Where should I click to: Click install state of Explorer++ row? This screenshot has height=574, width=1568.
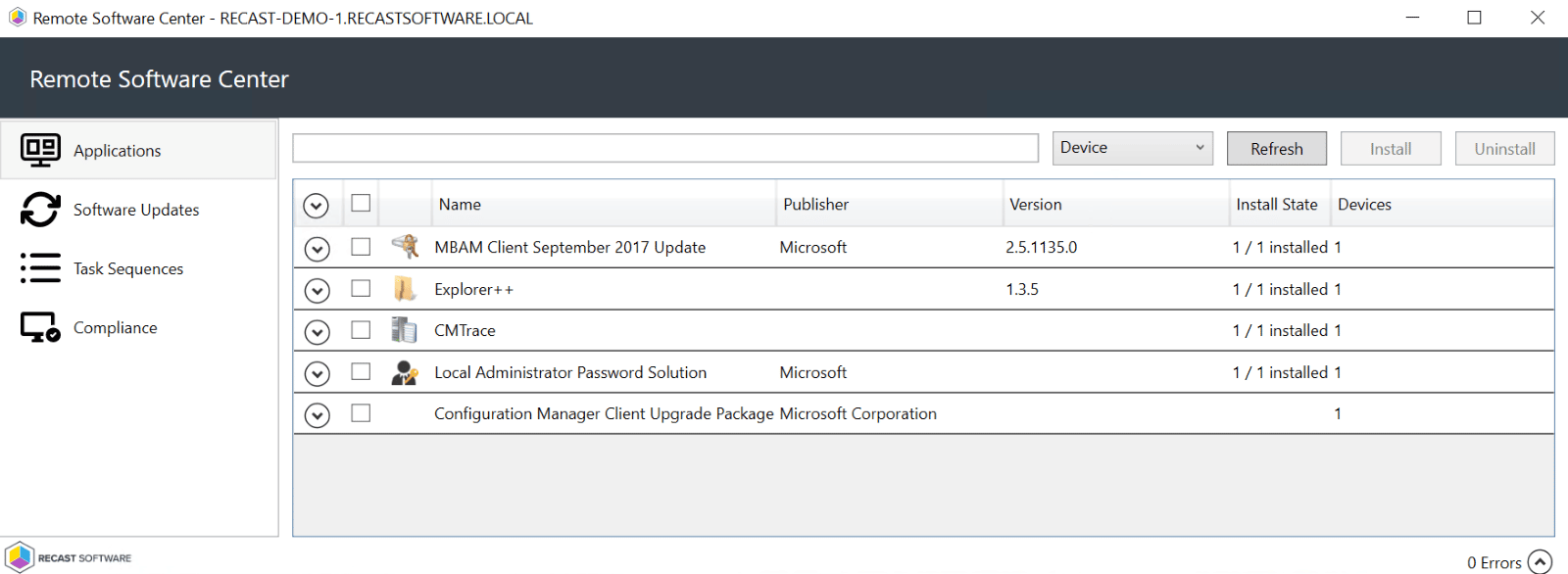[x=1280, y=289]
